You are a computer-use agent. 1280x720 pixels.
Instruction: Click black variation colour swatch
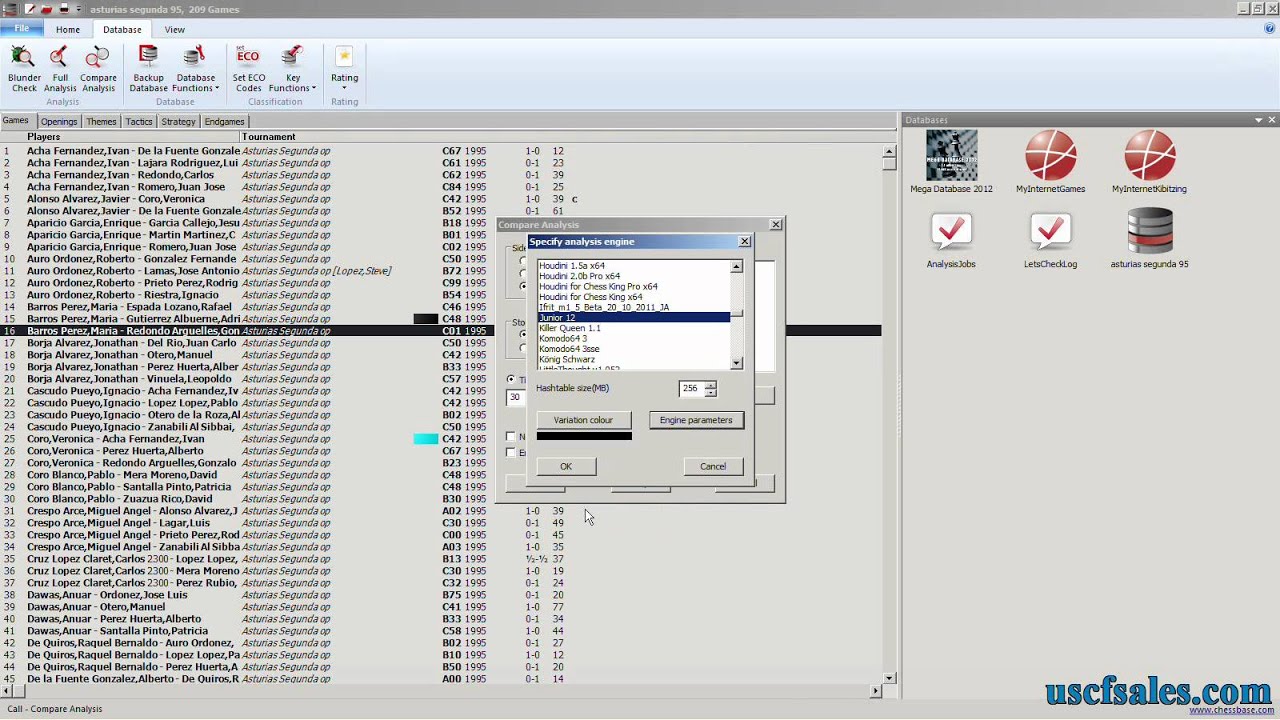584,436
